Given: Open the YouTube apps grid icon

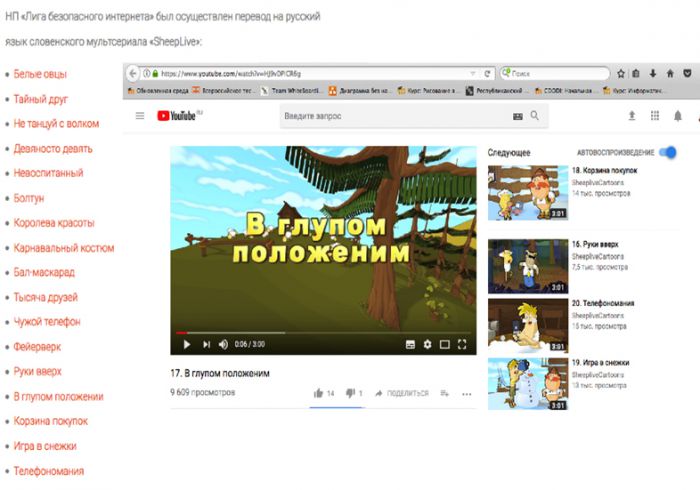Looking at the screenshot, I should [x=655, y=116].
